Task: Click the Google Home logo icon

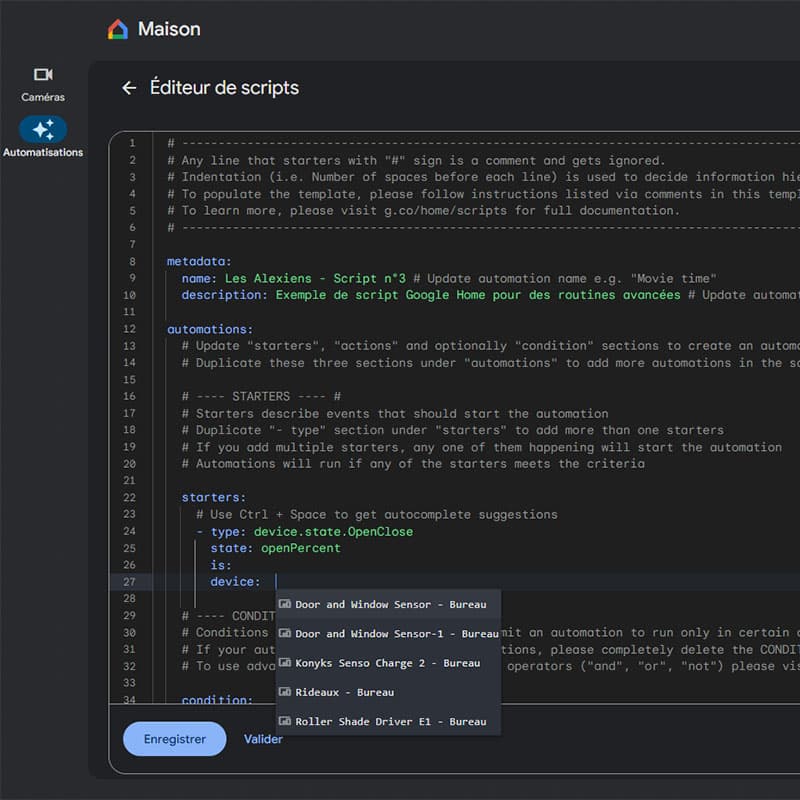Action: click(118, 30)
